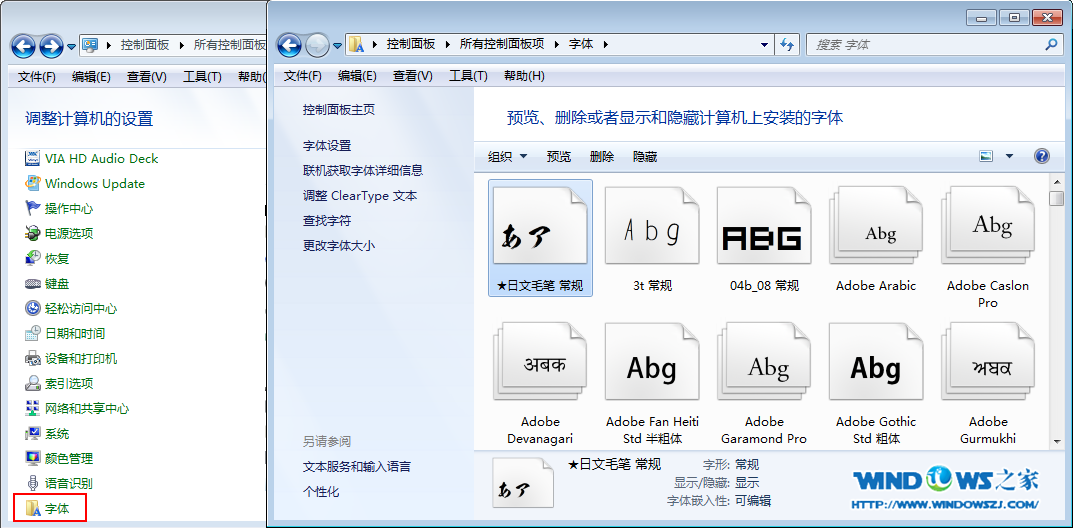The height and width of the screenshot is (528, 1073).
Task: Open the Windows Update icon
Action: click(x=33, y=184)
